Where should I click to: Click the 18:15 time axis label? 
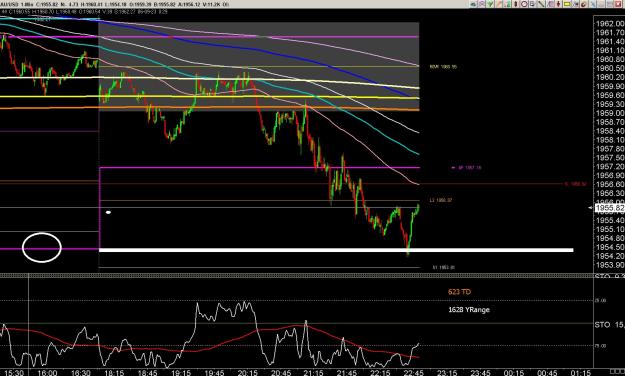coord(114,372)
